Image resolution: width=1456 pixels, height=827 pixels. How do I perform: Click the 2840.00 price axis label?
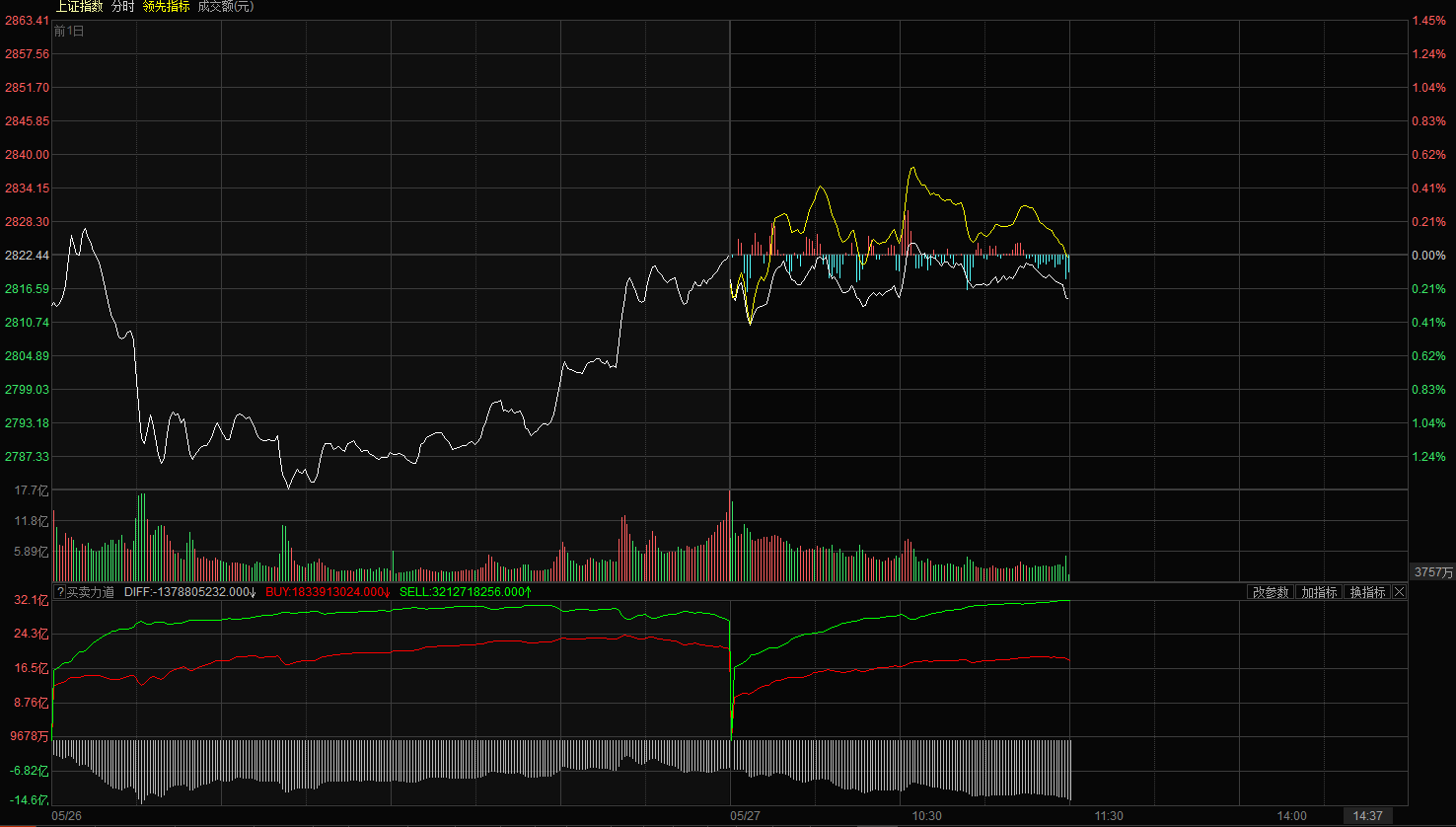[27, 155]
